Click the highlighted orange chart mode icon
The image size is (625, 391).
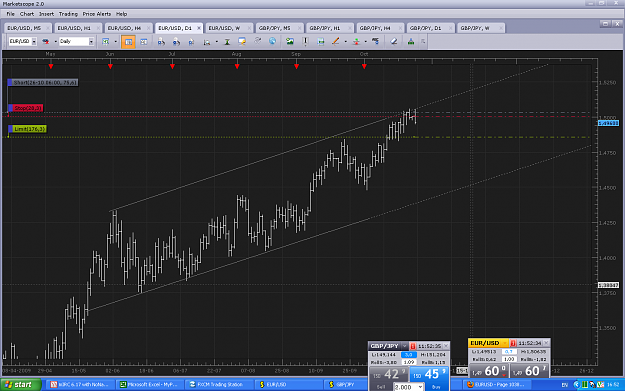128,41
